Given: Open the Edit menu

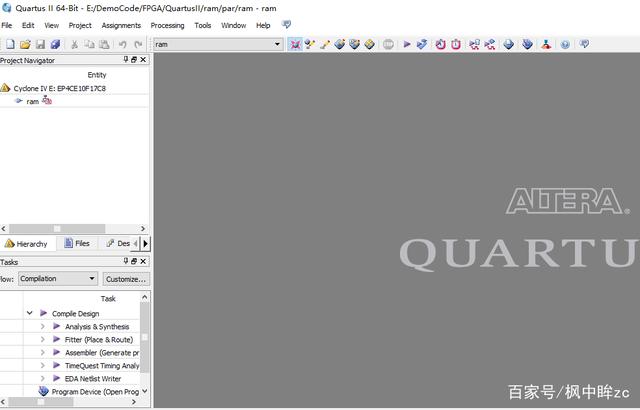Looking at the screenshot, I should (28, 25).
